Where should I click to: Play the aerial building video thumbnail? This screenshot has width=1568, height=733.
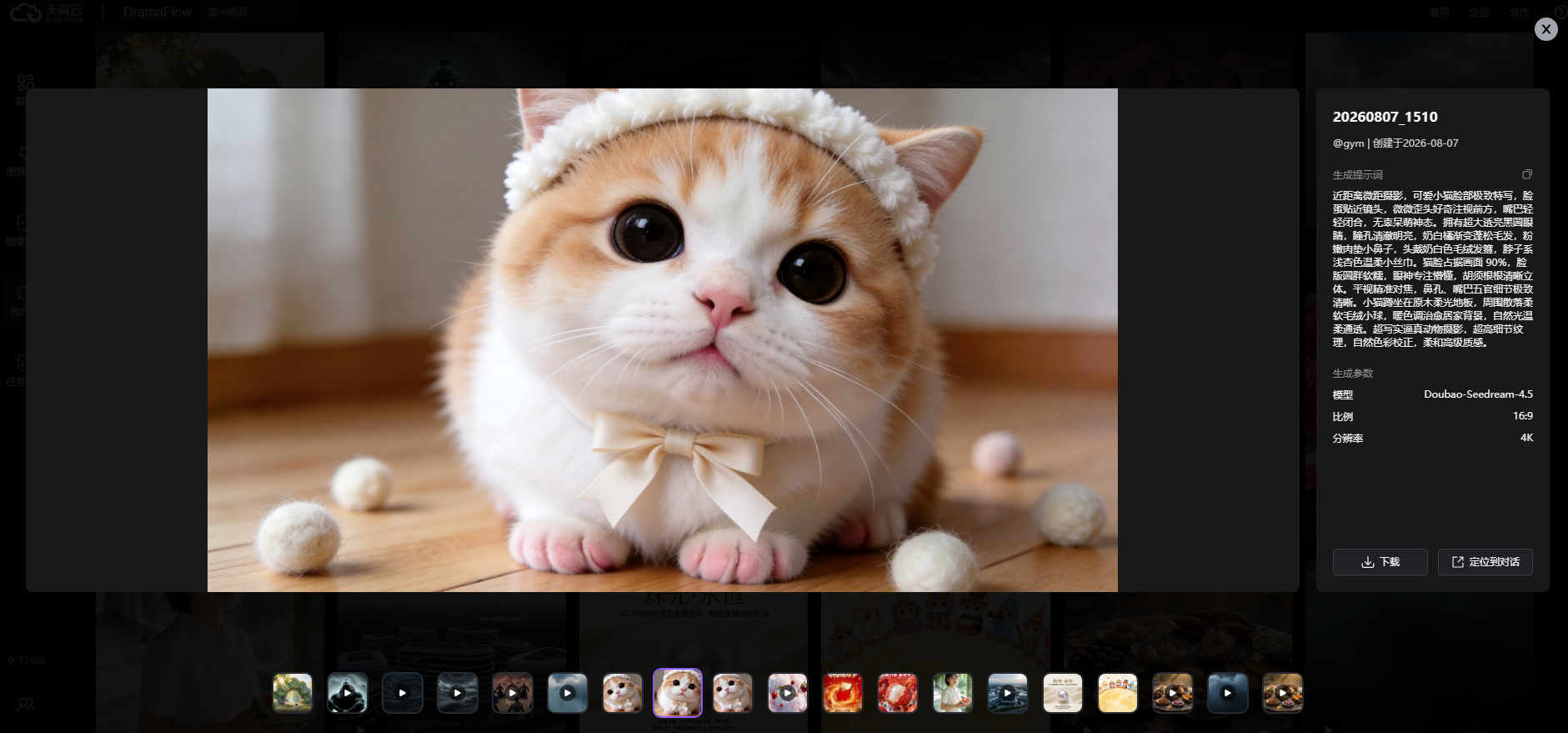[x=1008, y=693]
